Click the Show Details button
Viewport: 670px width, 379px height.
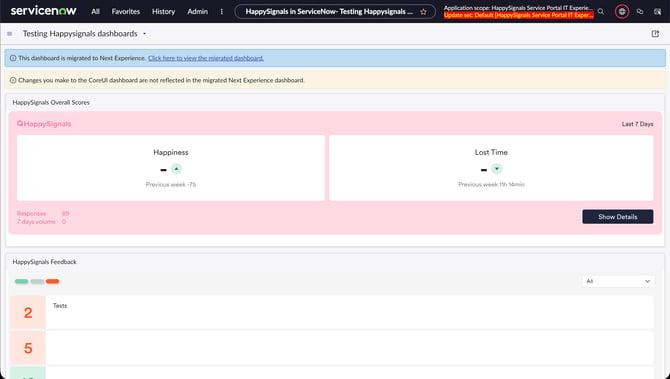pos(617,217)
